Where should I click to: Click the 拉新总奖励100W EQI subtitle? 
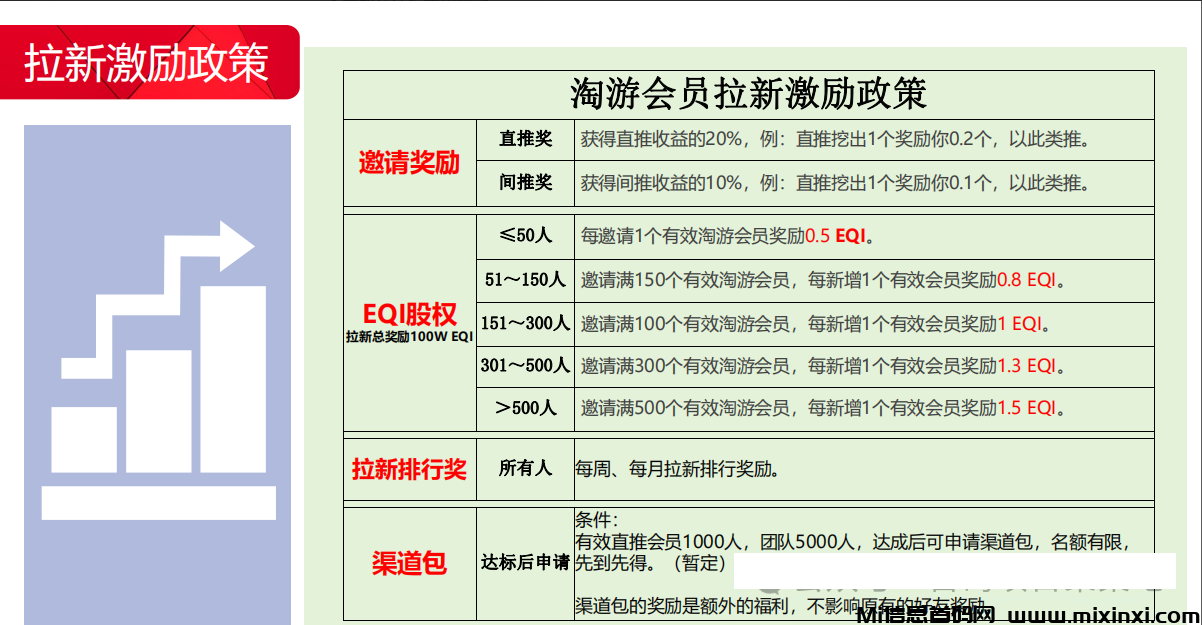pyautogui.click(x=409, y=337)
